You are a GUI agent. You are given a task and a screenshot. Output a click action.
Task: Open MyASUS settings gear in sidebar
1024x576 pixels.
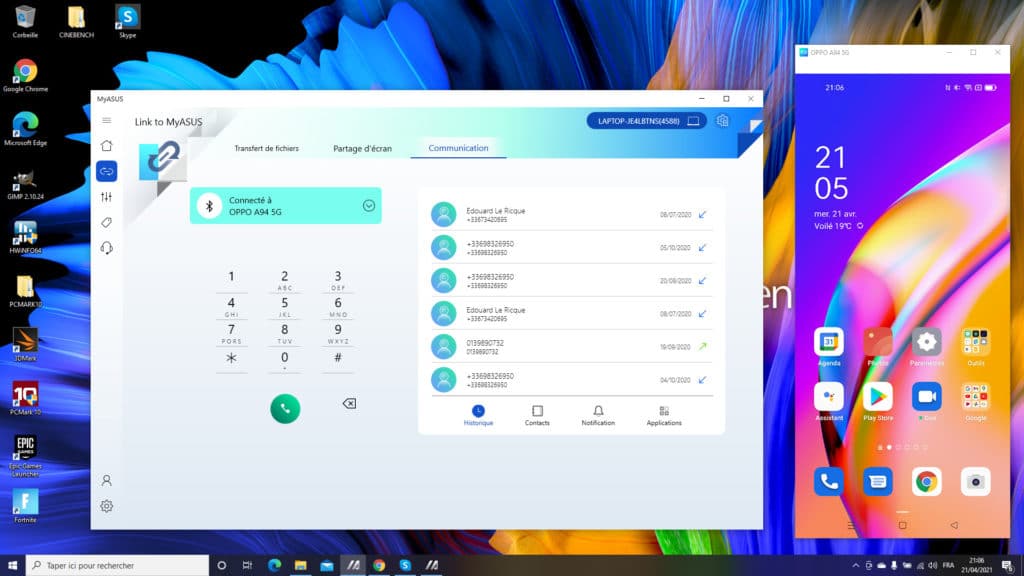106,506
